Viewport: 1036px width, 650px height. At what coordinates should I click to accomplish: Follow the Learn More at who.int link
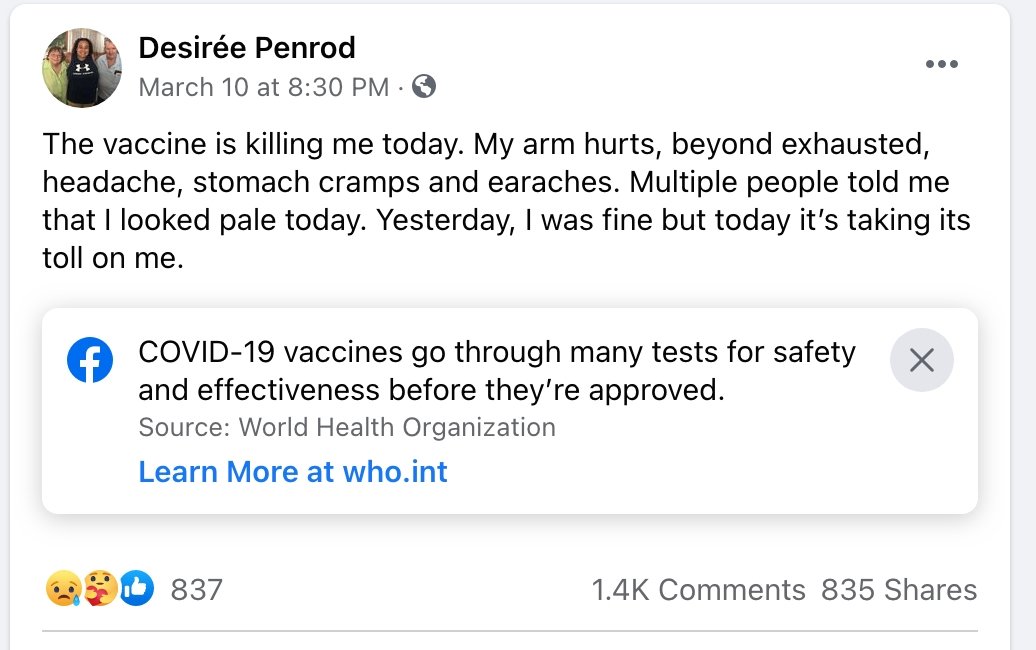click(x=293, y=472)
